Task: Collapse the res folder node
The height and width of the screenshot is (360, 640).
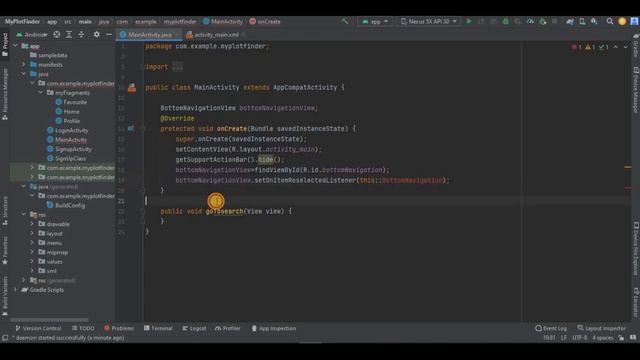Action: click(24, 214)
